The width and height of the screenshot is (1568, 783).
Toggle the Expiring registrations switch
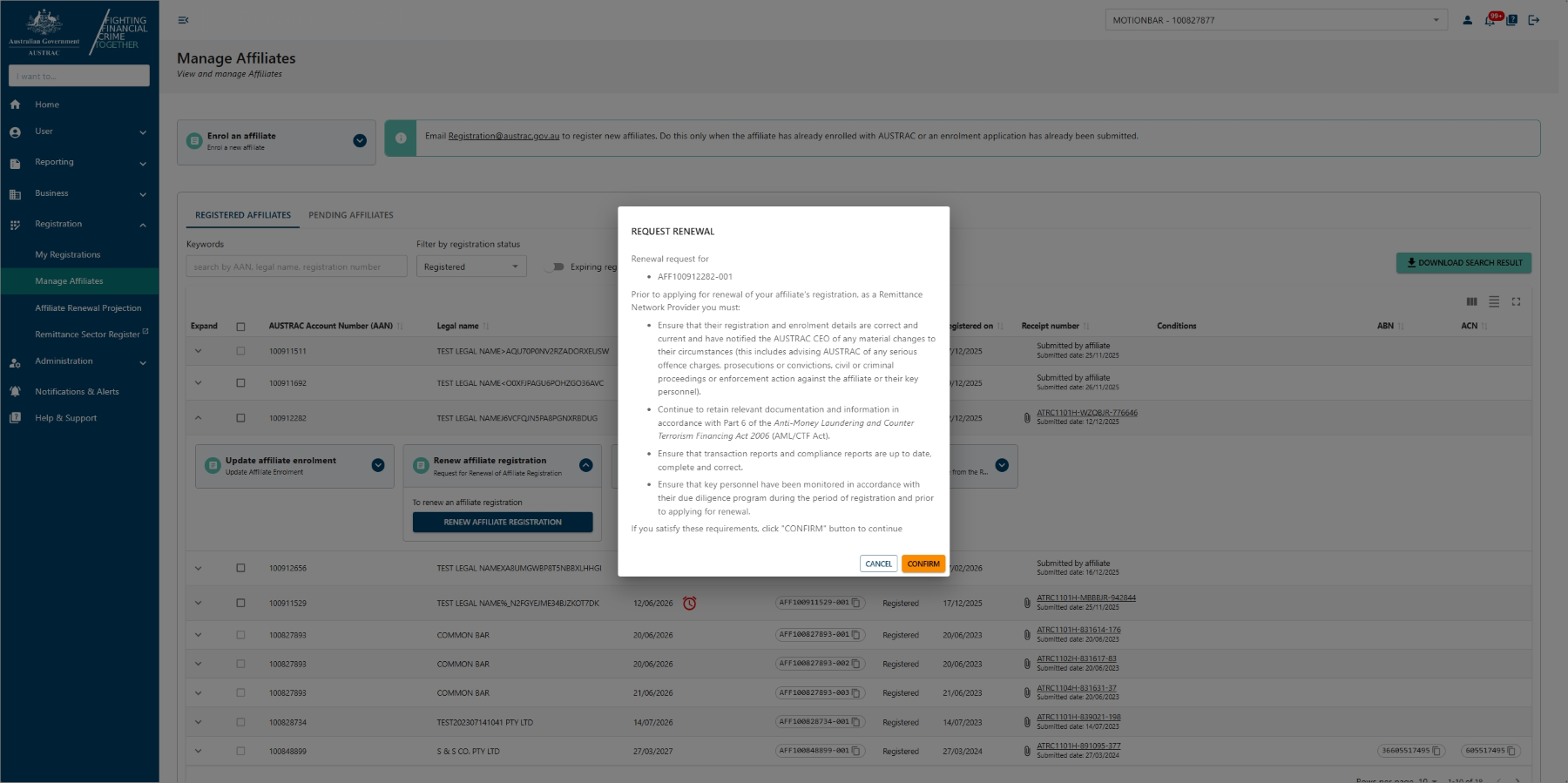pyautogui.click(x=554, y=267)
